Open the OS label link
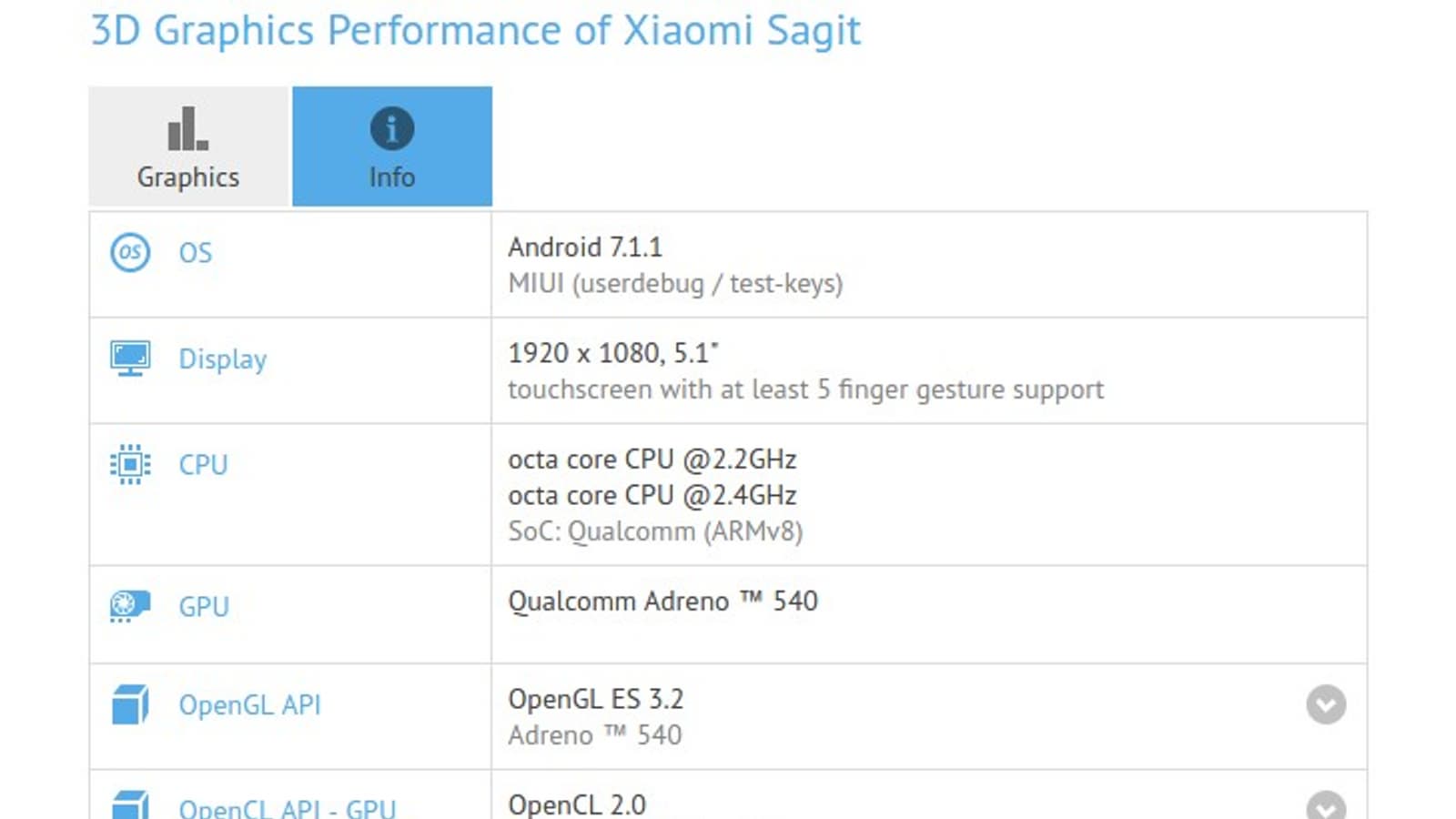The width and height of the screenshot is (1456, 819). click(x=195, y=252)
